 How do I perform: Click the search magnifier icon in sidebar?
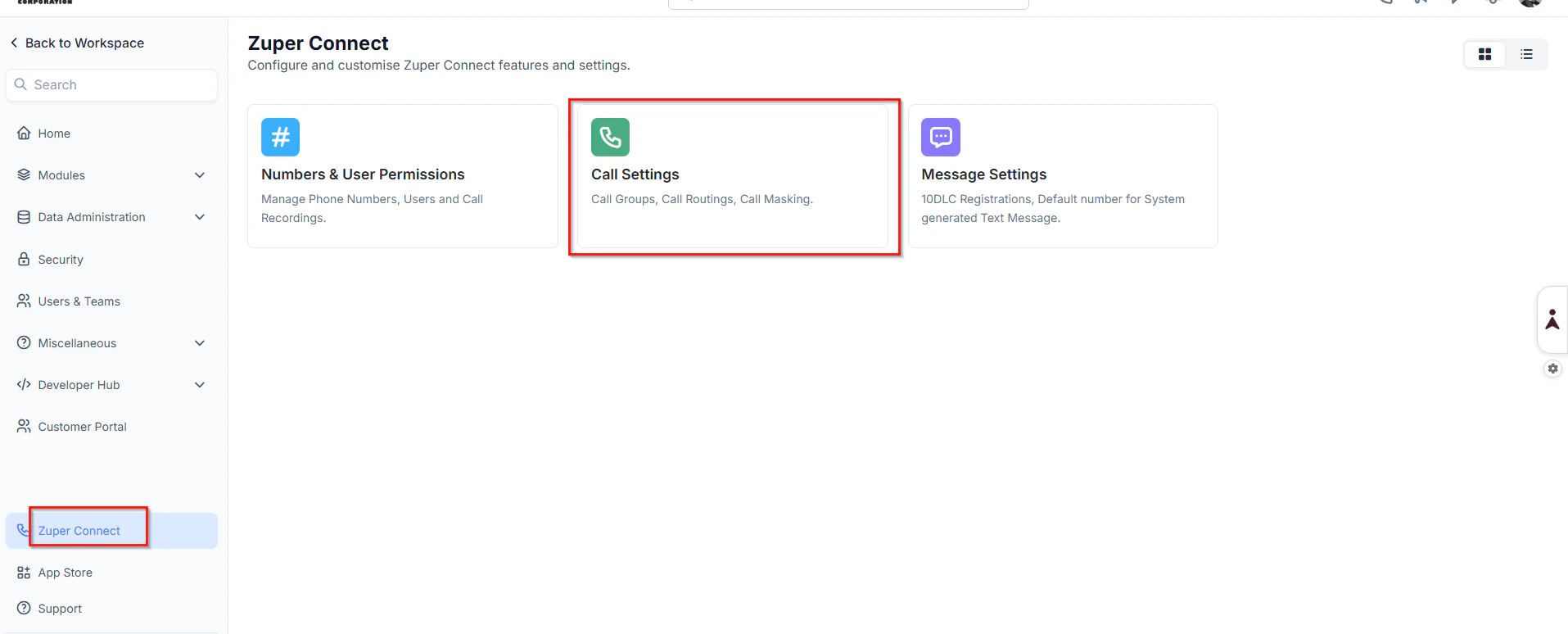(x=20, y=84)
